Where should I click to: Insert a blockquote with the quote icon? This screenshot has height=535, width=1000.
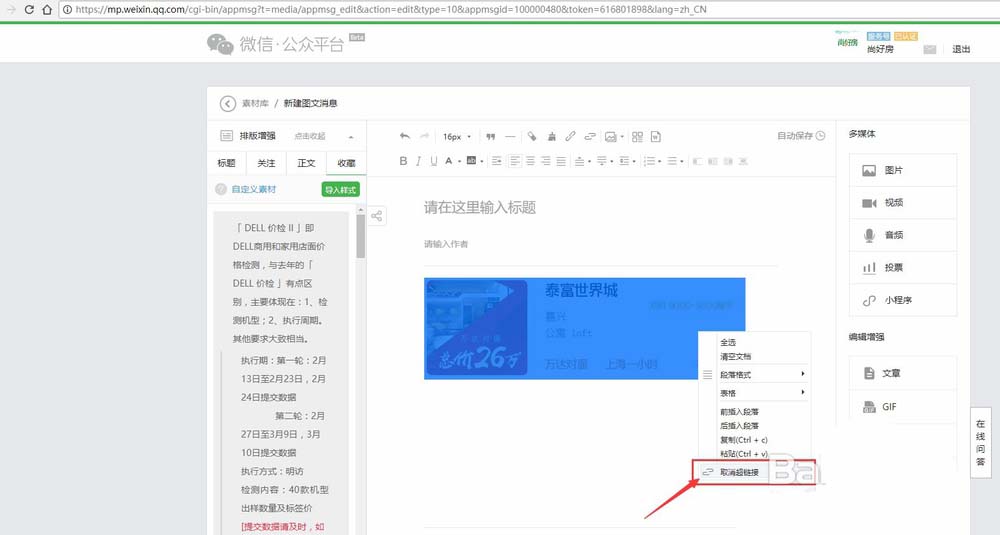pos(490,136)
